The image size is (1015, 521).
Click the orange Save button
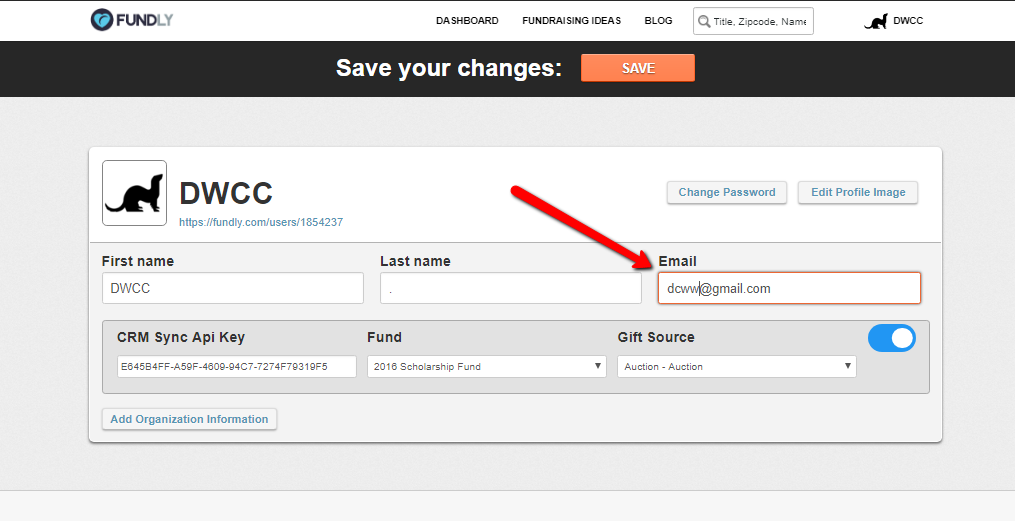638,68
